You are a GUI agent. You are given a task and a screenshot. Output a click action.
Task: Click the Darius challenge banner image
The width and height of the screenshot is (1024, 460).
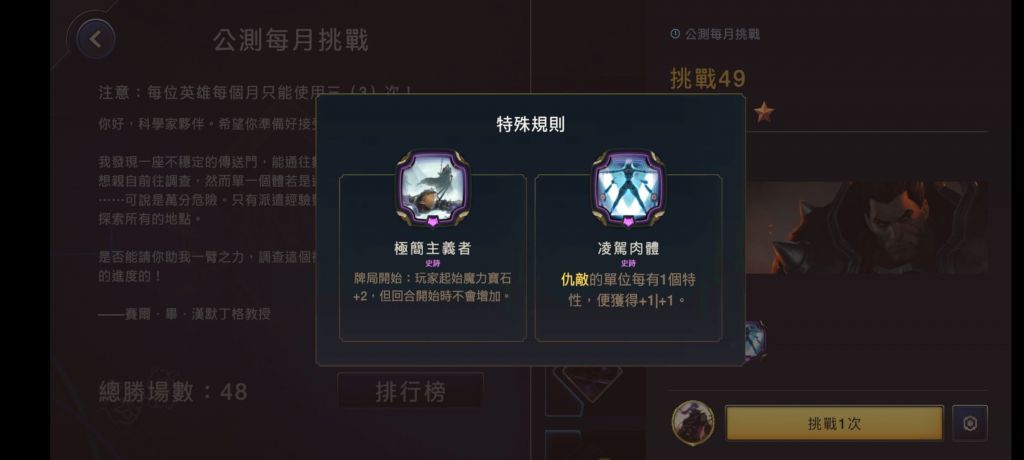tap(867, 227)
